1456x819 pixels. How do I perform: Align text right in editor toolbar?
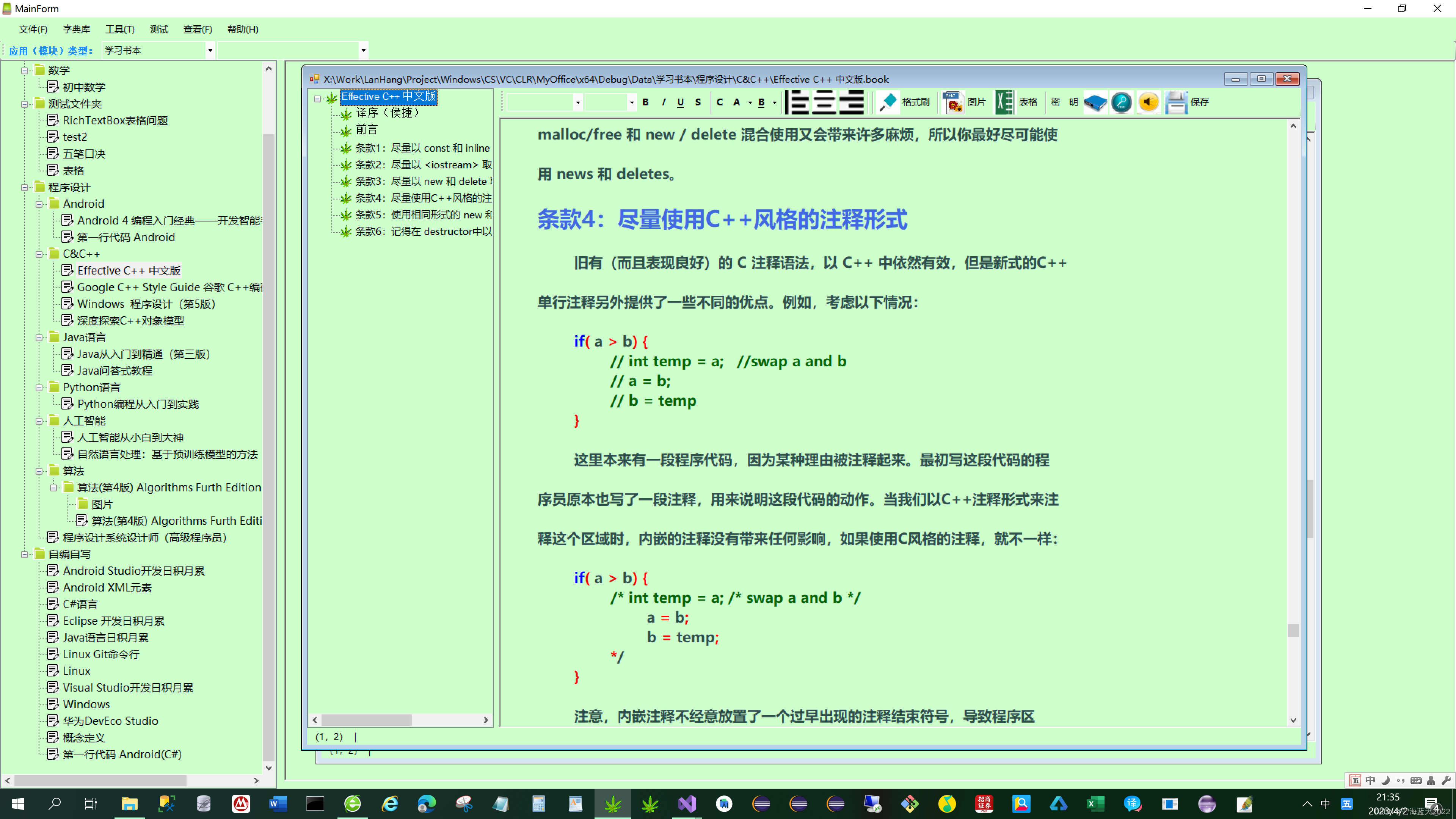tap(851, 102)
